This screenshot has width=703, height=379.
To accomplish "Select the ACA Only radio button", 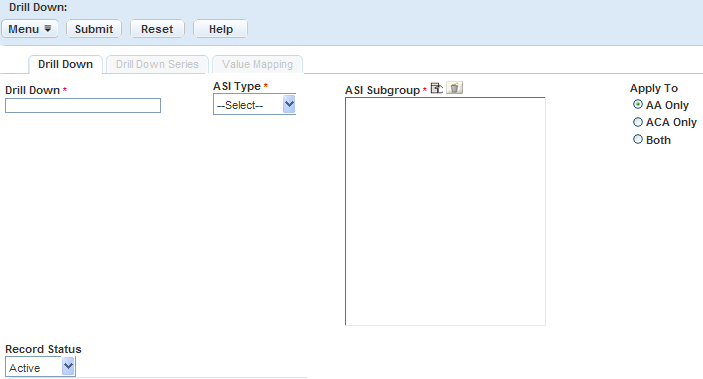I will click(638, 122).
